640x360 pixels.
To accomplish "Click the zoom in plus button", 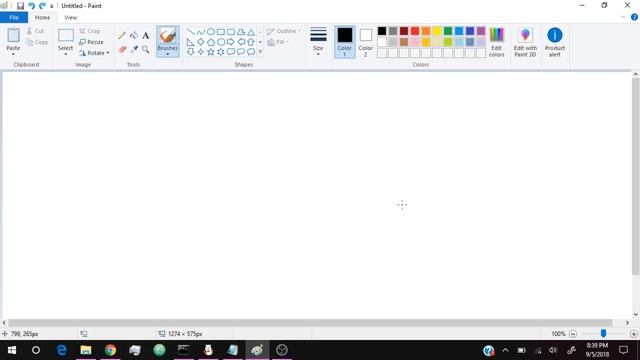I will [634, 334].
